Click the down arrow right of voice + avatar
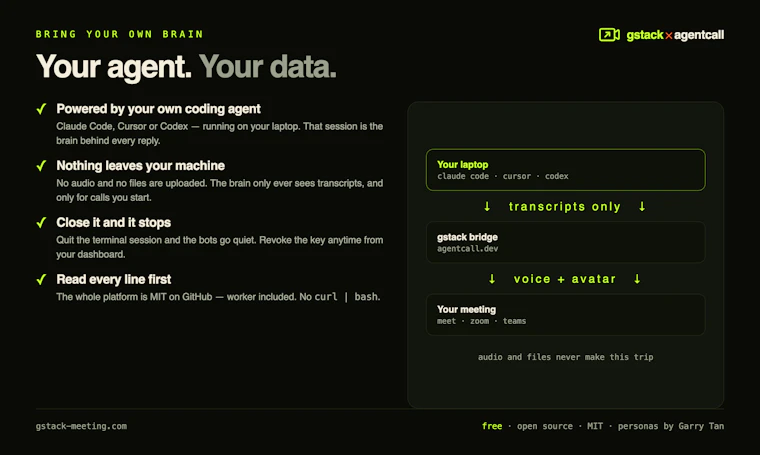Viewport: 760px width, 455px height. 637,279
